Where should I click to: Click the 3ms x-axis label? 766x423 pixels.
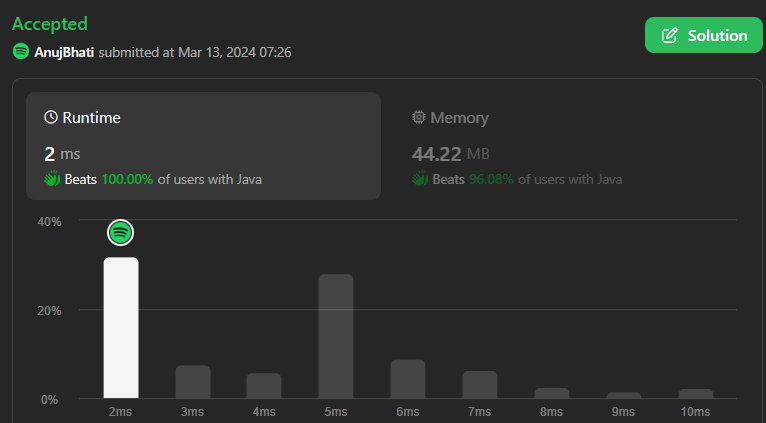pyautogui.click(x=192, y=412)
